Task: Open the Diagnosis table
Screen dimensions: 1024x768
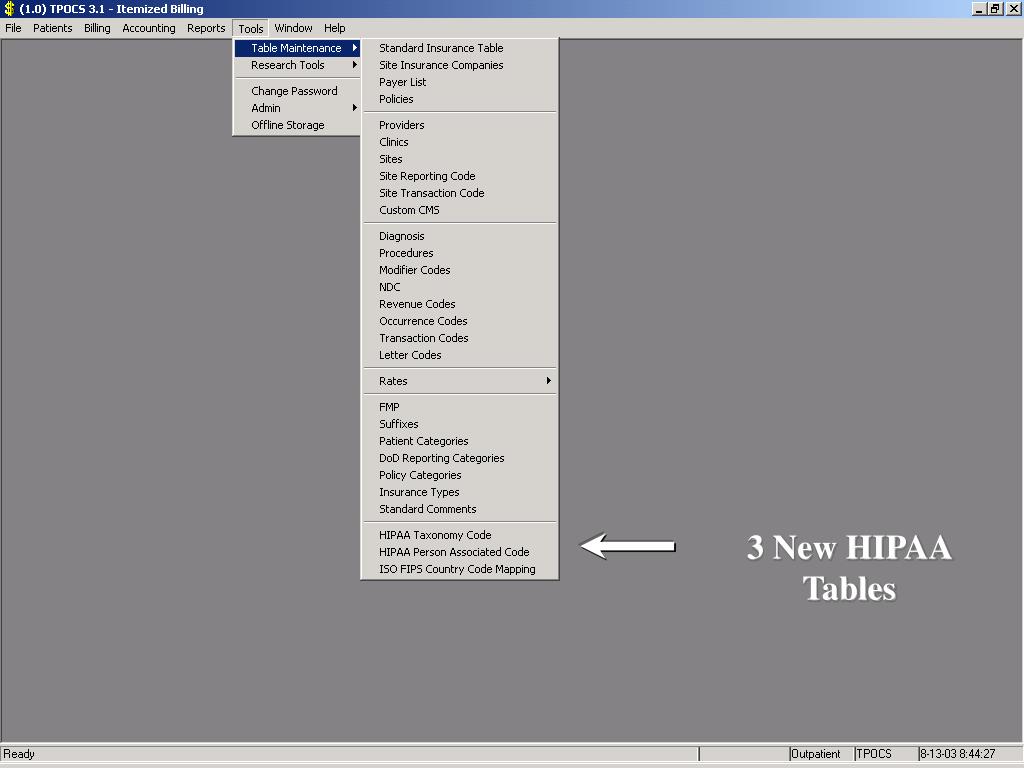Action: pyautogui.click(x=460, y=236)
